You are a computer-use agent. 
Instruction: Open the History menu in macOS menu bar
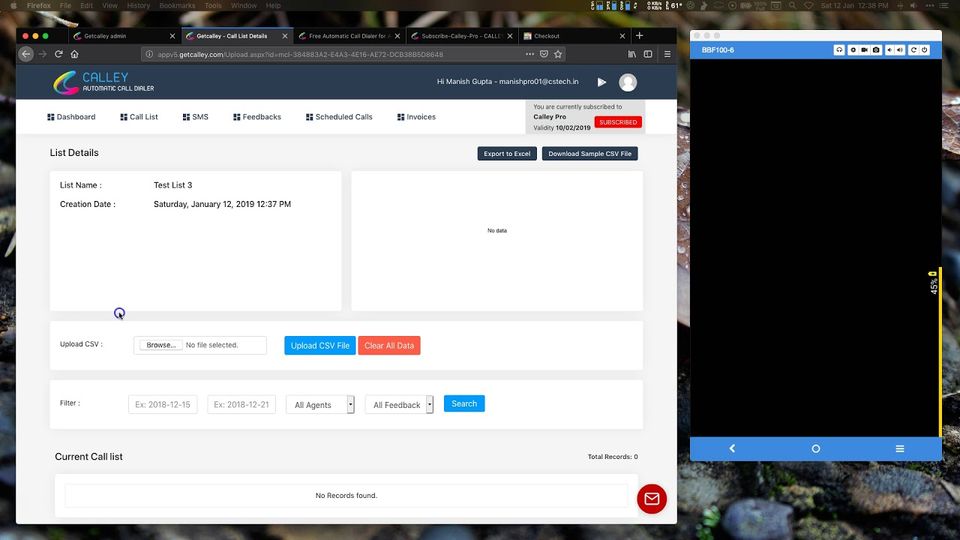pyautogui.click(x=138, y=6)
